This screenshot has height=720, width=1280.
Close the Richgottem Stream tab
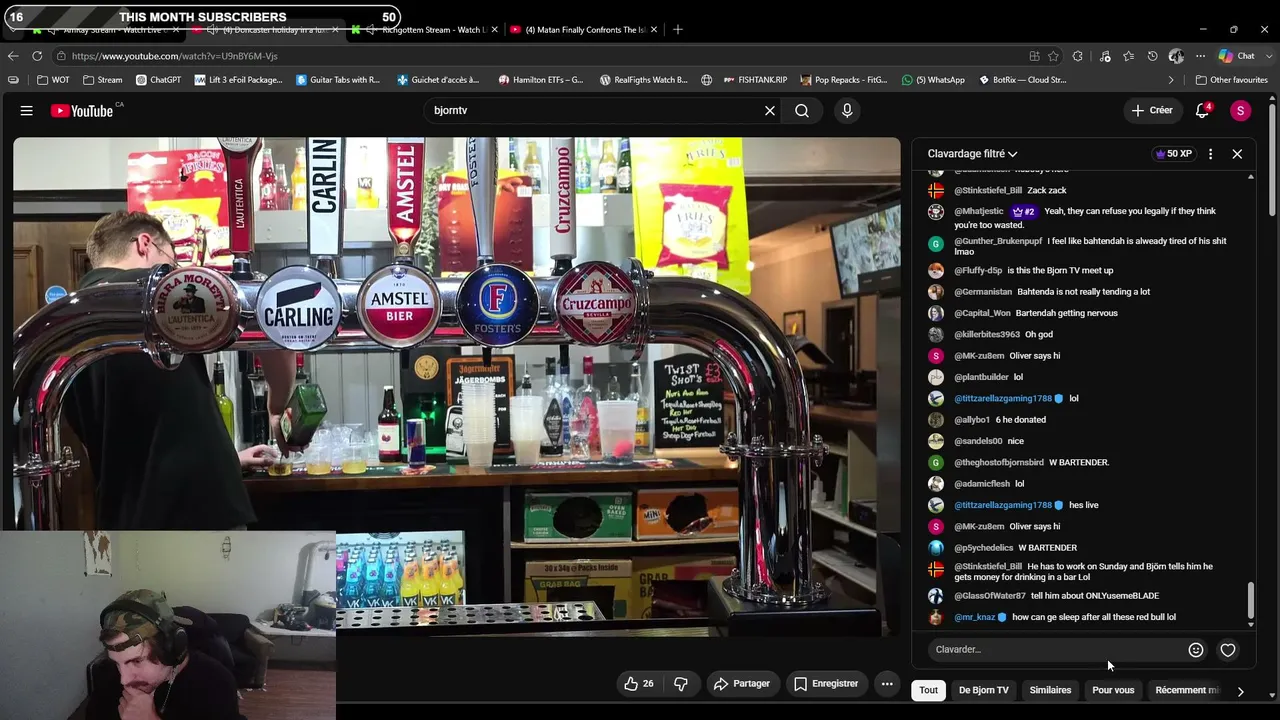[x=496, y=30]
